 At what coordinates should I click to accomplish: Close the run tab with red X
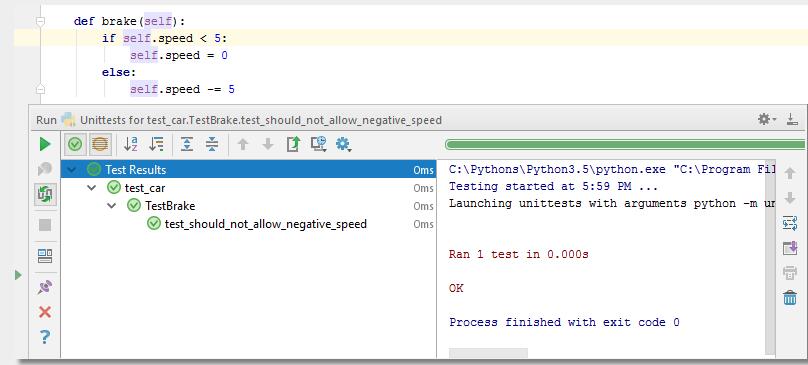click(x=45, y=312)
